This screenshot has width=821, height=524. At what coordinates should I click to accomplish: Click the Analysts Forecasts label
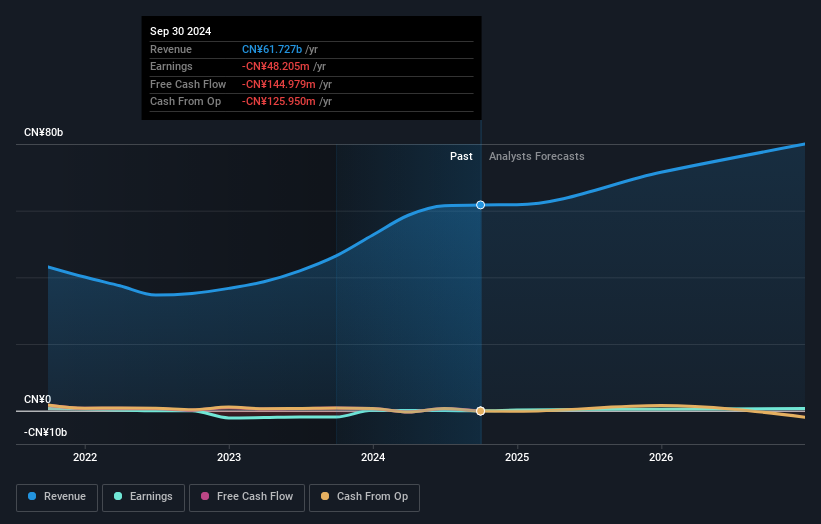[537, 156]
